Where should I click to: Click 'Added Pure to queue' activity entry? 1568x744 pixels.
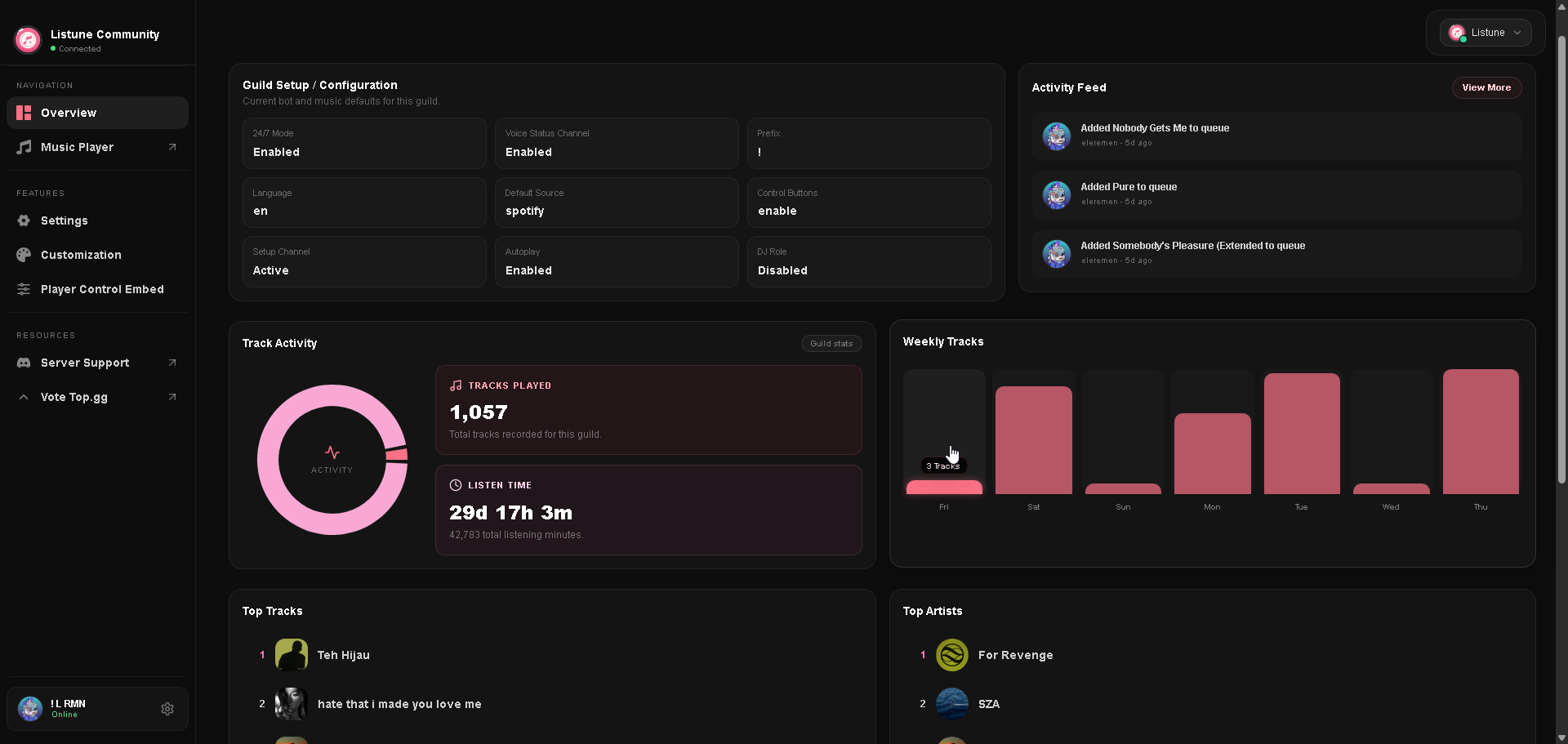pyautogui.click(x=1276, y=195)
